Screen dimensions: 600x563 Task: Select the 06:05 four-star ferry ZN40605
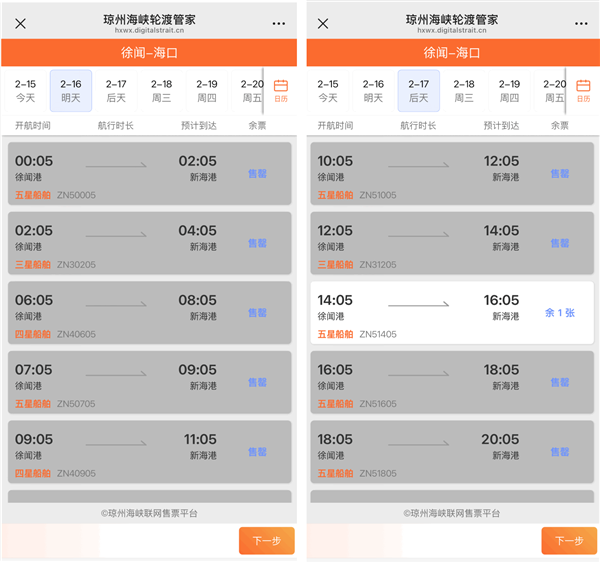[149, 313]
